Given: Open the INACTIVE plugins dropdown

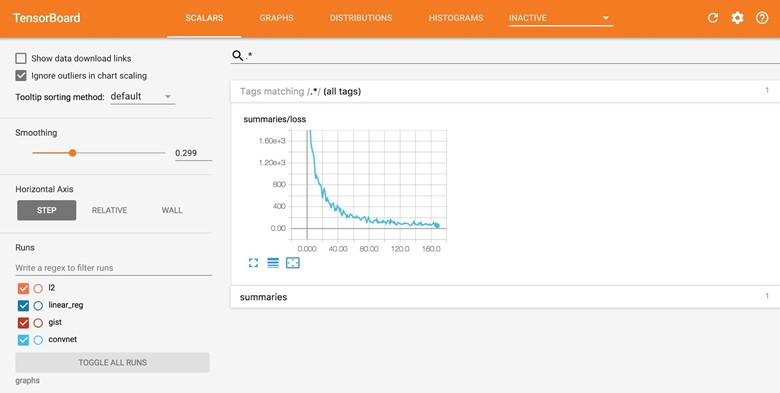Looking at the screenshot, I should point(561,18).
